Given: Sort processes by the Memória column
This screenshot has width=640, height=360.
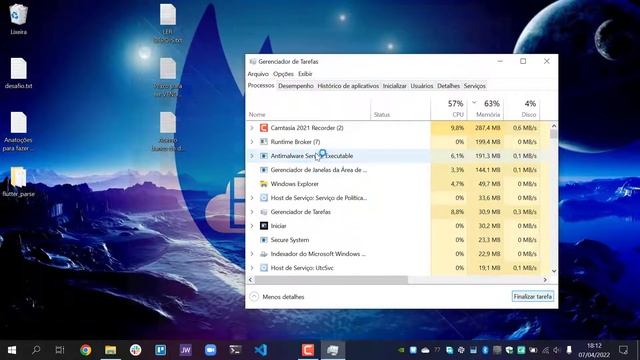Looking at the screenshot, I should click(485, 108).
